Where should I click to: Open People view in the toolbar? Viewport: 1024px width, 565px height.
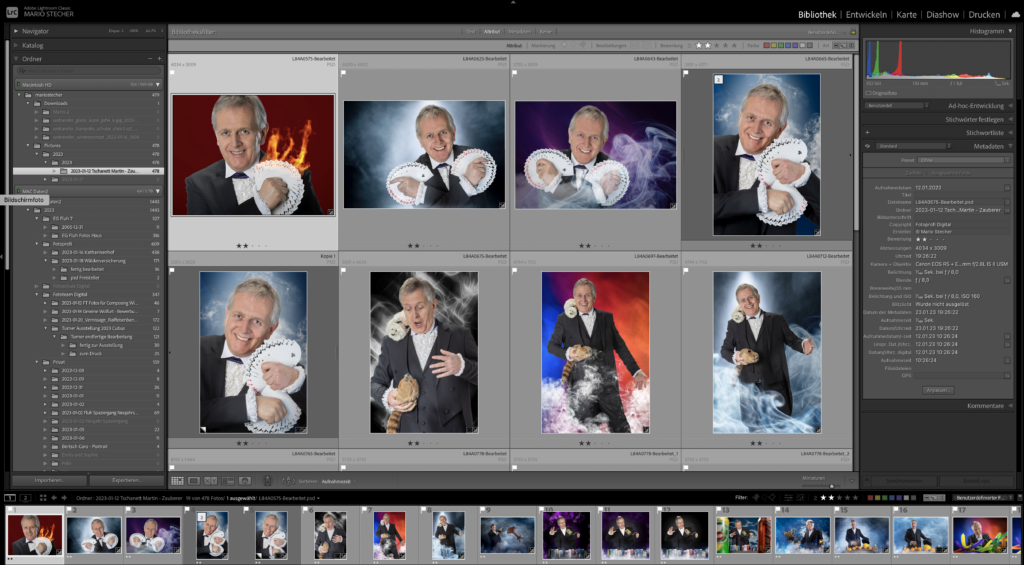[x=244, y=481]
